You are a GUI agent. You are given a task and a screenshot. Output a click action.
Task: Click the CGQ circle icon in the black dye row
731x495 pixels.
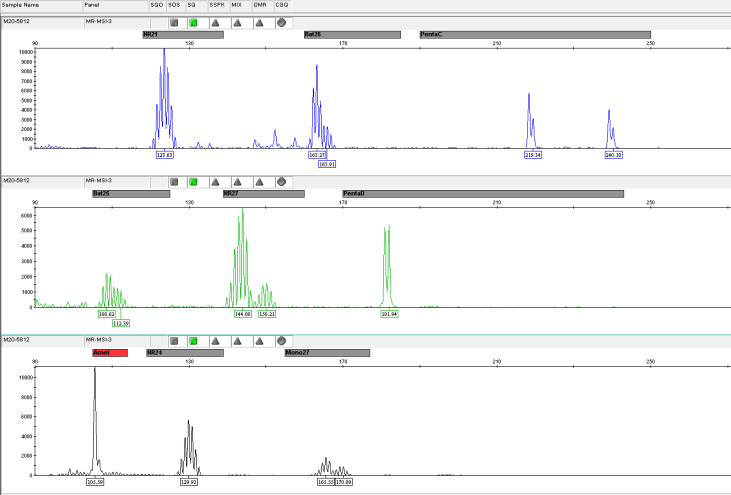pos(281,341)
